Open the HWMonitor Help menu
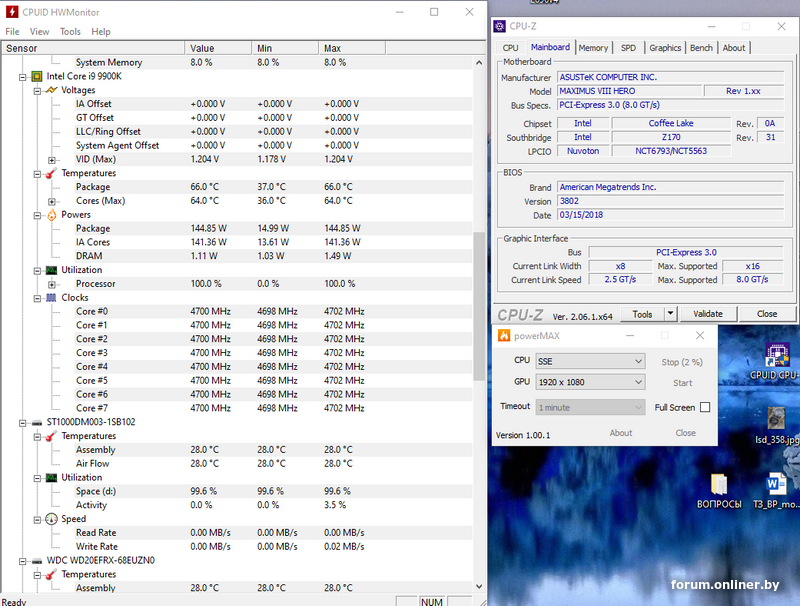800x606 pixels. pyautogui.click(x=101, y=32)
